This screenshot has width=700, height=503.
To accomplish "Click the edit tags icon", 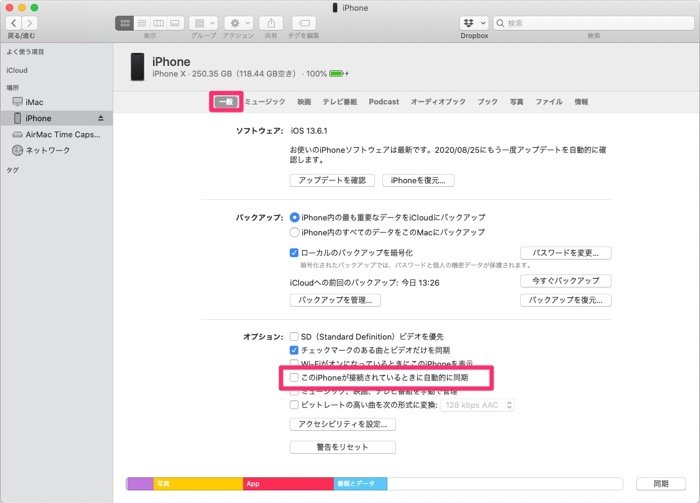I will (304, 23).
